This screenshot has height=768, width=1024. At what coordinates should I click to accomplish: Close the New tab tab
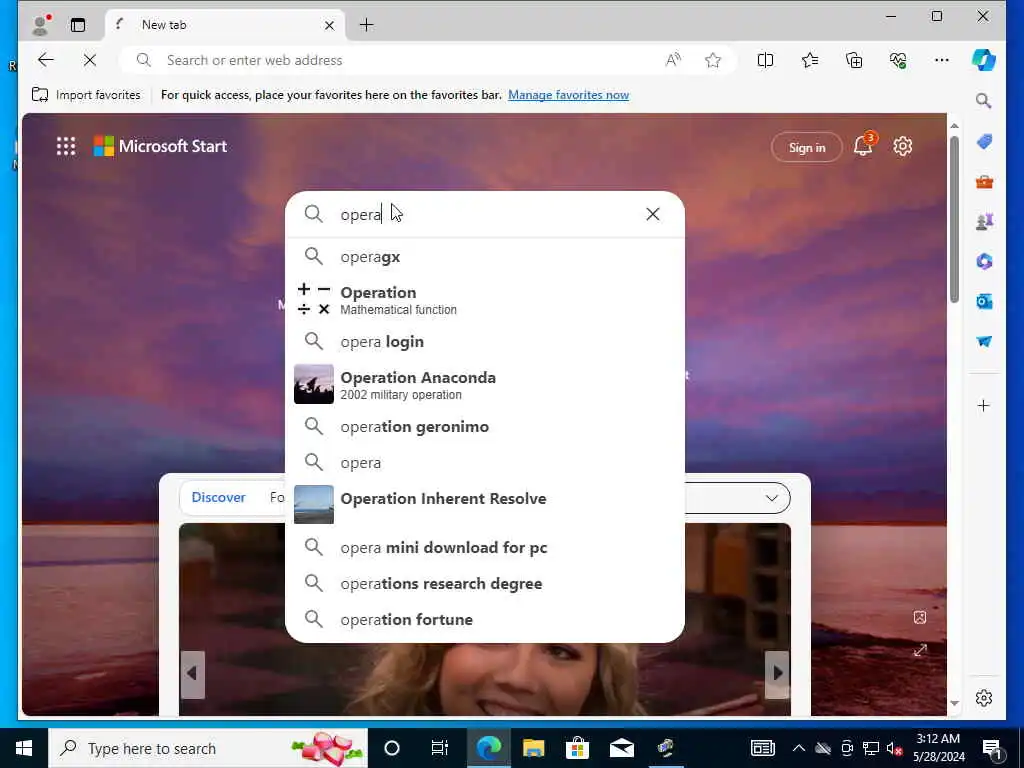pyautogui.click(x=329, y=25)
